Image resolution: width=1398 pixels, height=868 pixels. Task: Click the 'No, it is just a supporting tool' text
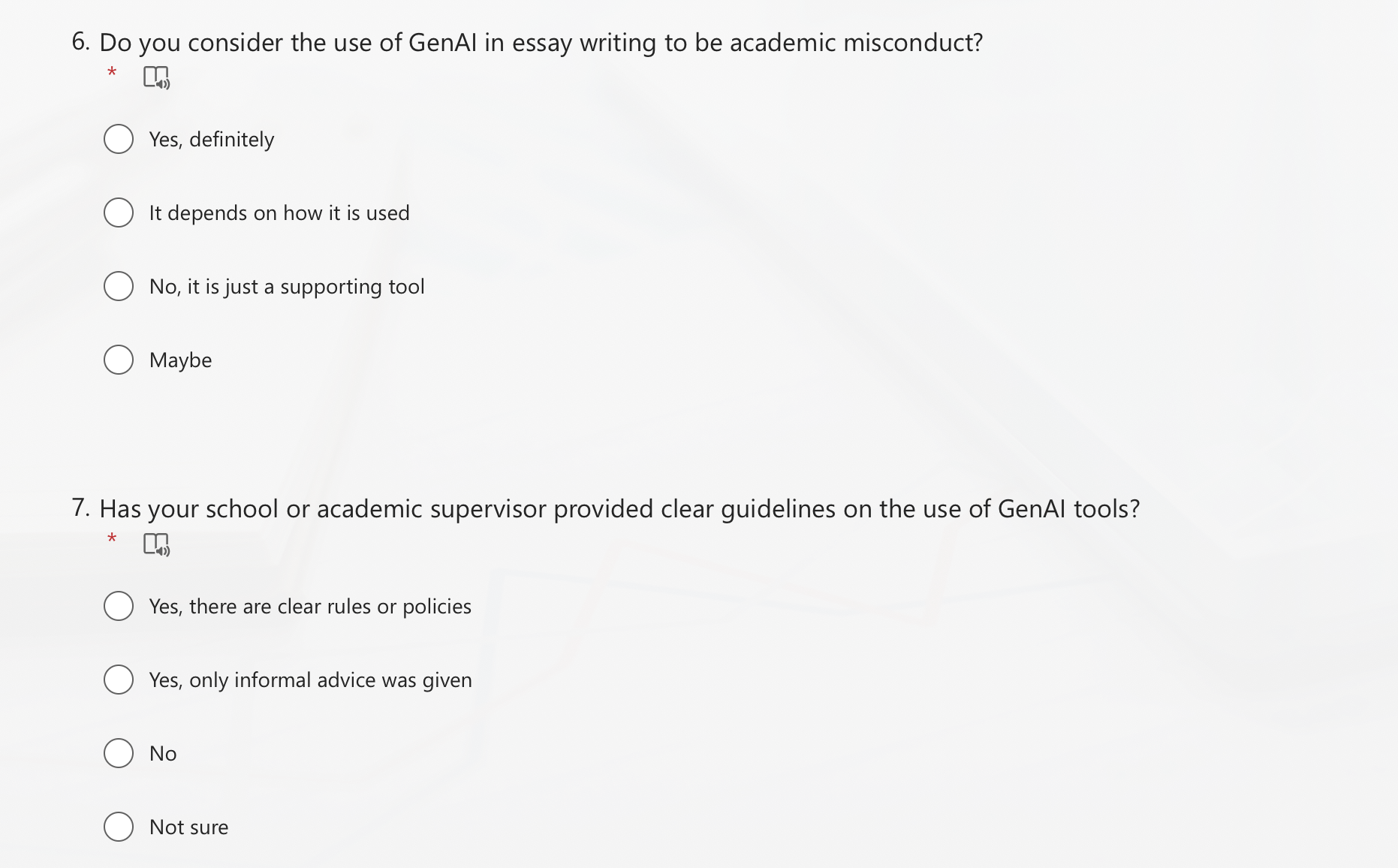287,287
